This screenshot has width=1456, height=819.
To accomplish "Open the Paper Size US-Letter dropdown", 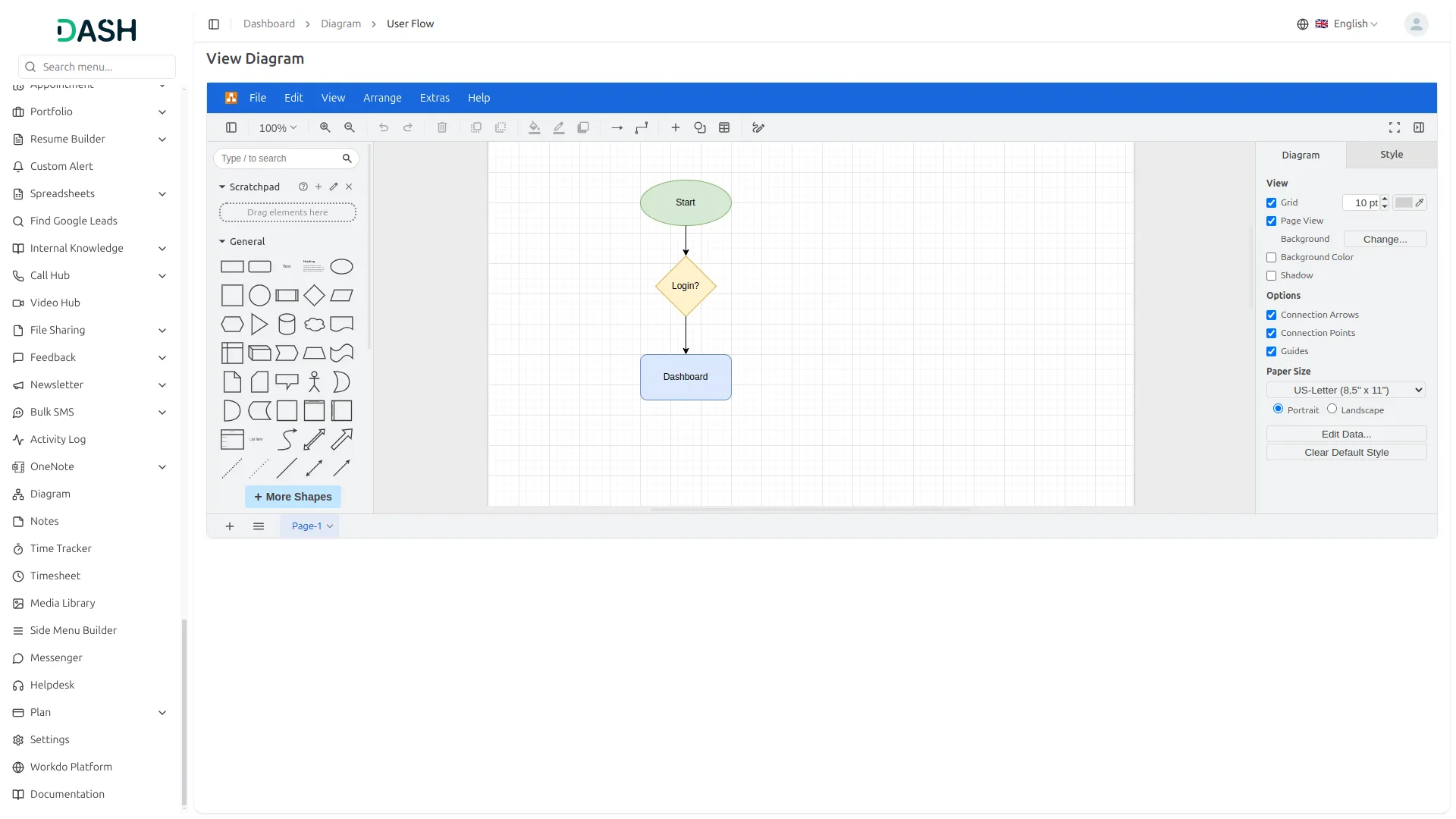I will pos(1346,391).
